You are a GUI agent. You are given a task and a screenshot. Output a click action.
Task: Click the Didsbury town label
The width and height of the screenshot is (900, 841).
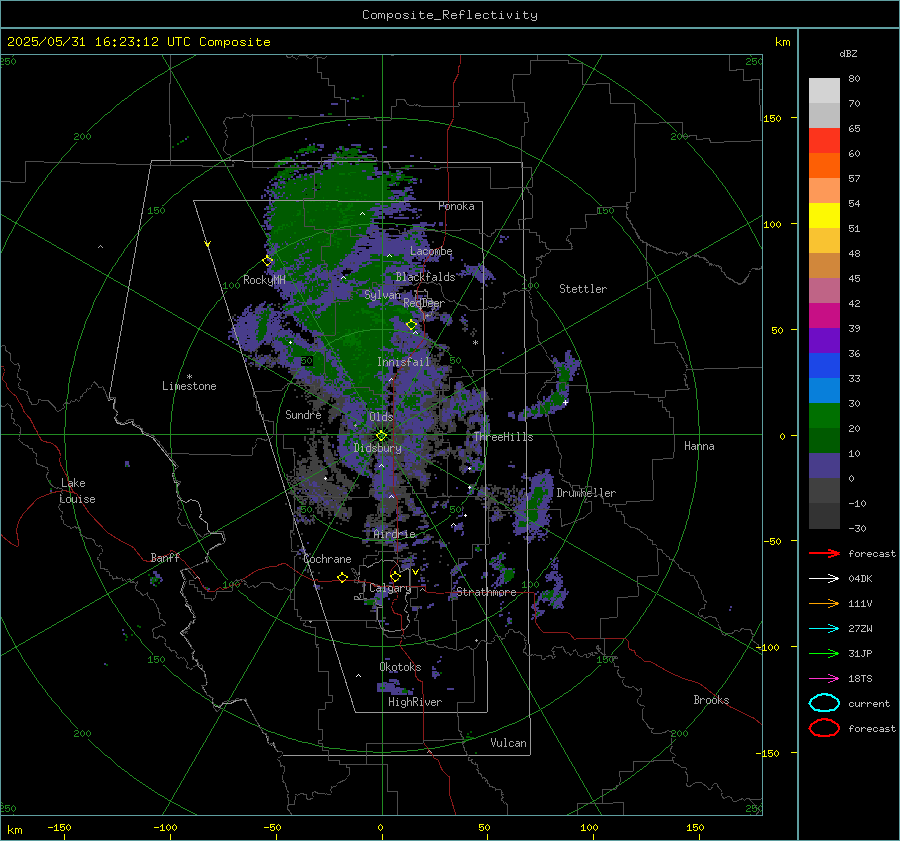[x=377, y=448]
